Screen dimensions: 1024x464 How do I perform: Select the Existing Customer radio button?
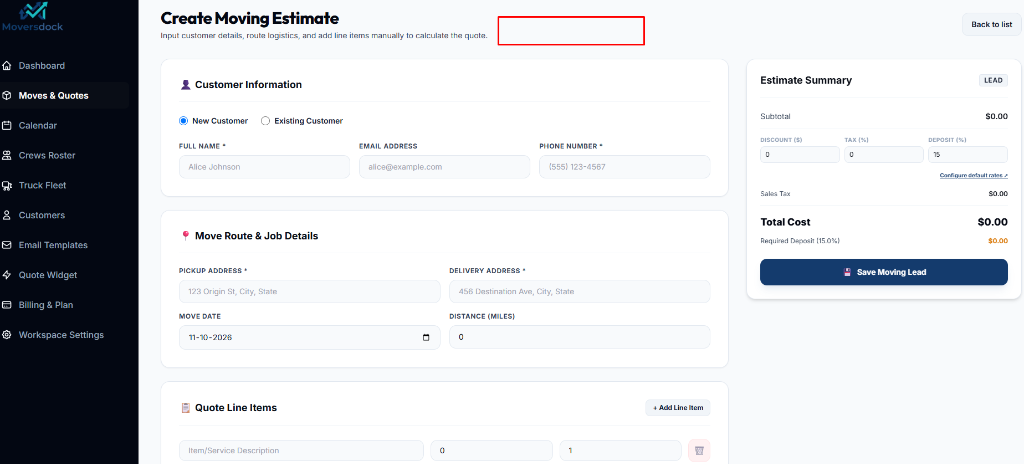click(x=265, y=121)
